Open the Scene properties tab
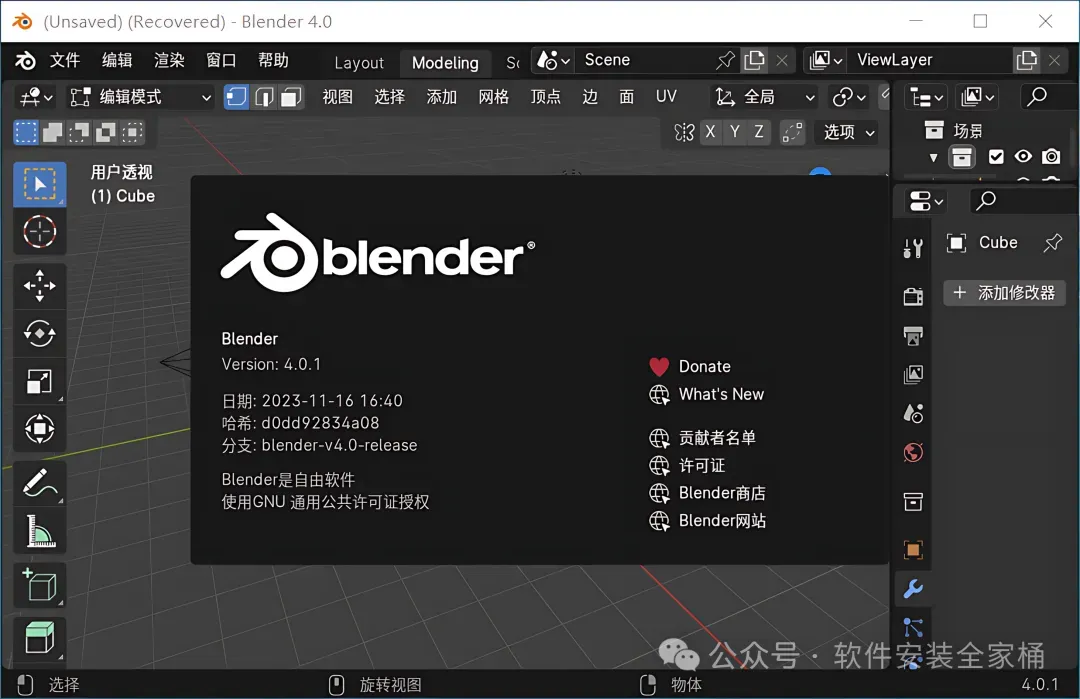Viewport: 1080px width, 699px height. pyautogui.click(x=913, y=413)
